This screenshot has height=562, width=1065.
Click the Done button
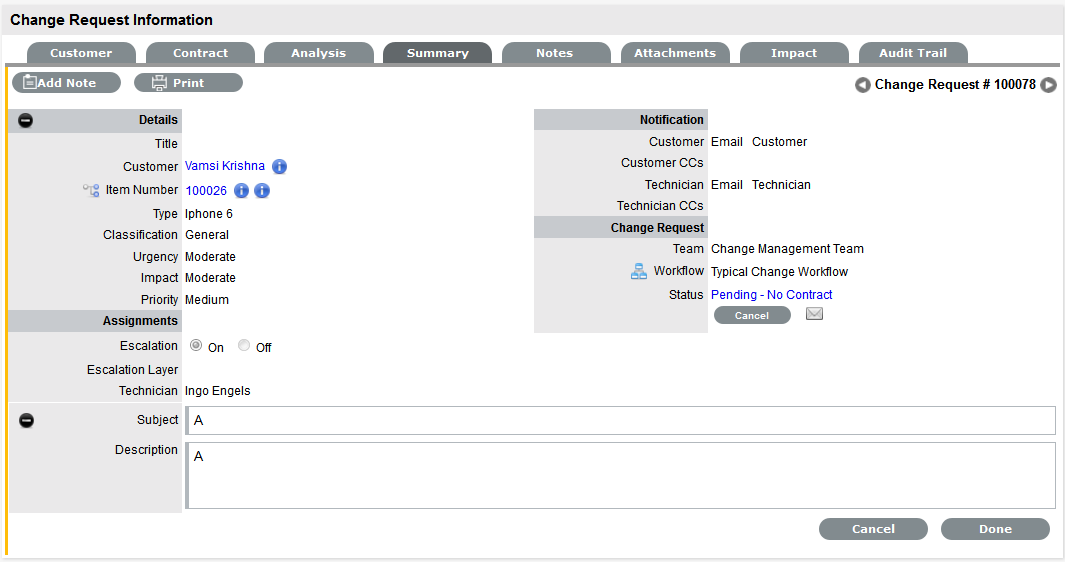coord(995,529)
